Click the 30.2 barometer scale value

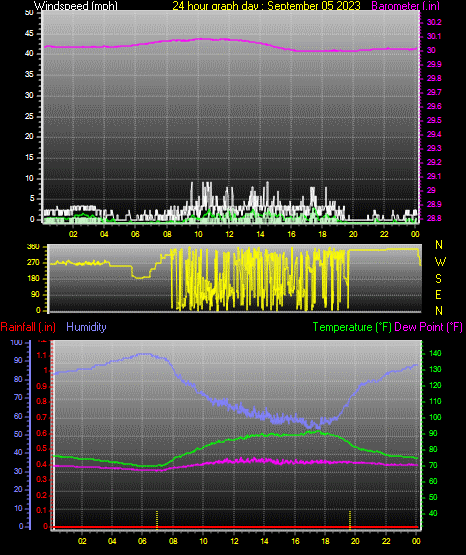434,22
